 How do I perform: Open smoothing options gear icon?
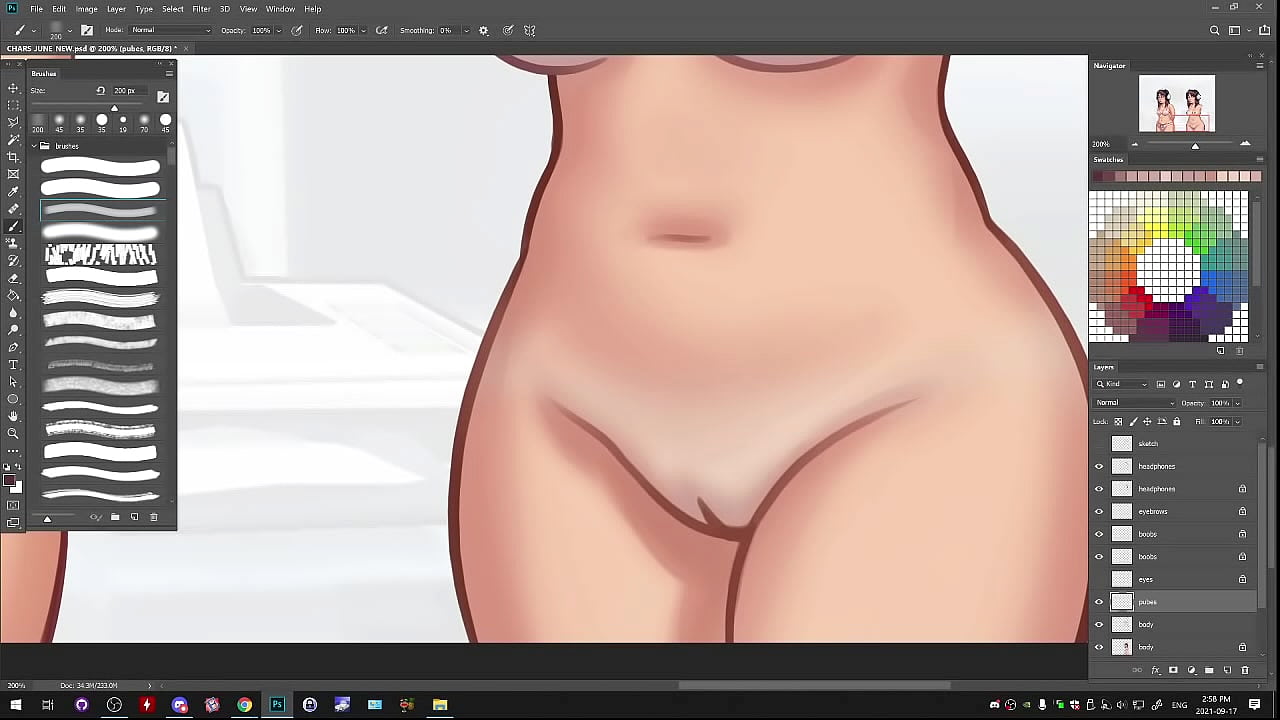[x=484, y=30]
